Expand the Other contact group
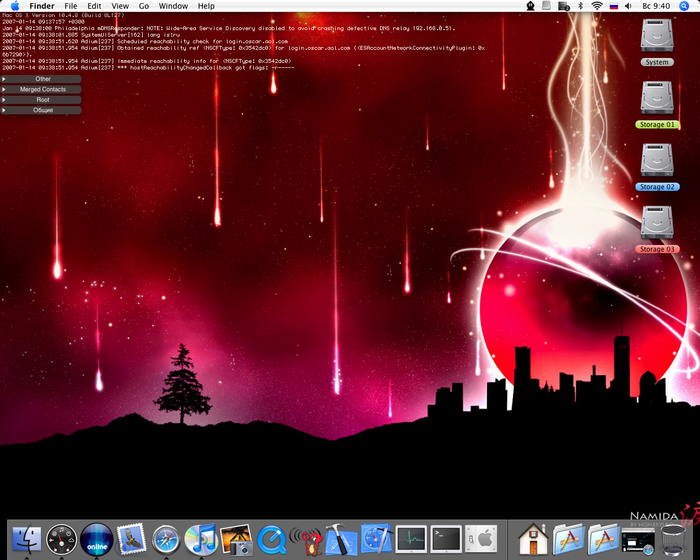 [x=42, y=79]
